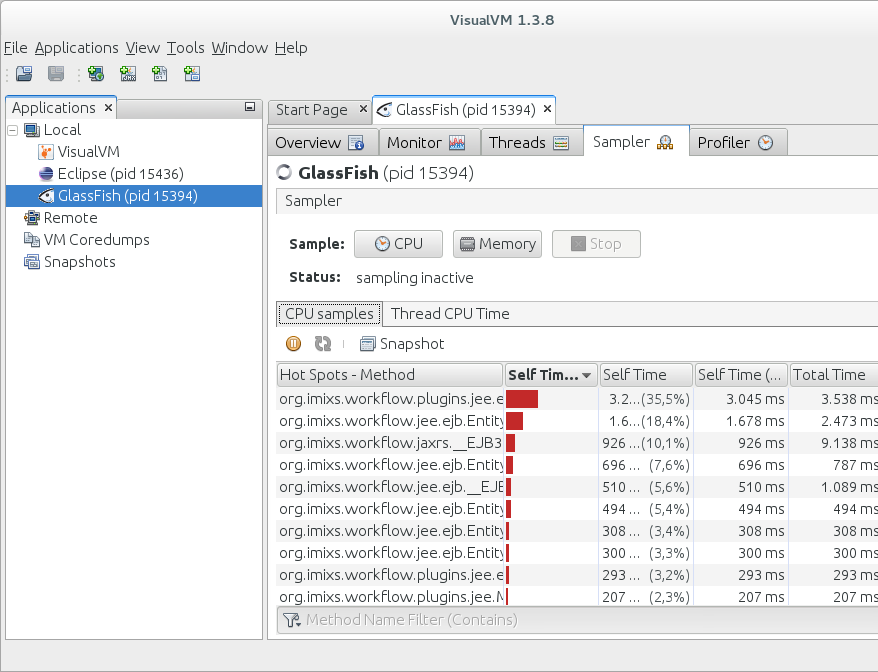Viewport: 878px width, 672px height.
Task: Click the refresh results icon
Action: [x=323, y=343]
